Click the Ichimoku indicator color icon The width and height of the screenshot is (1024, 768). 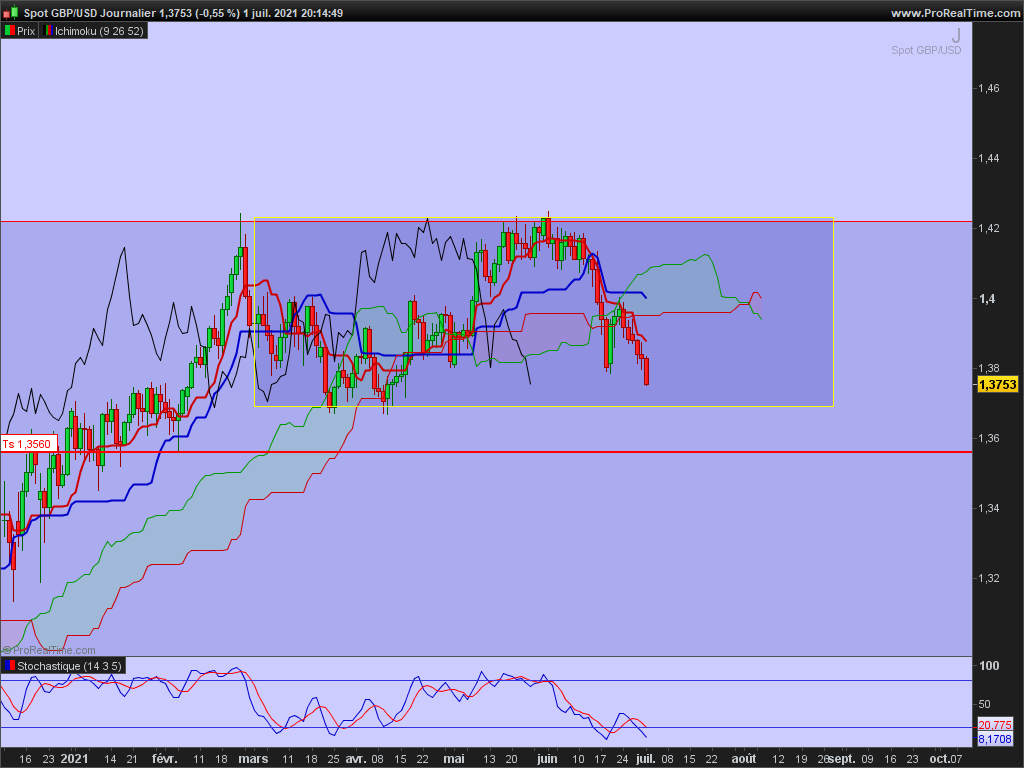click(x=47, y=31)
